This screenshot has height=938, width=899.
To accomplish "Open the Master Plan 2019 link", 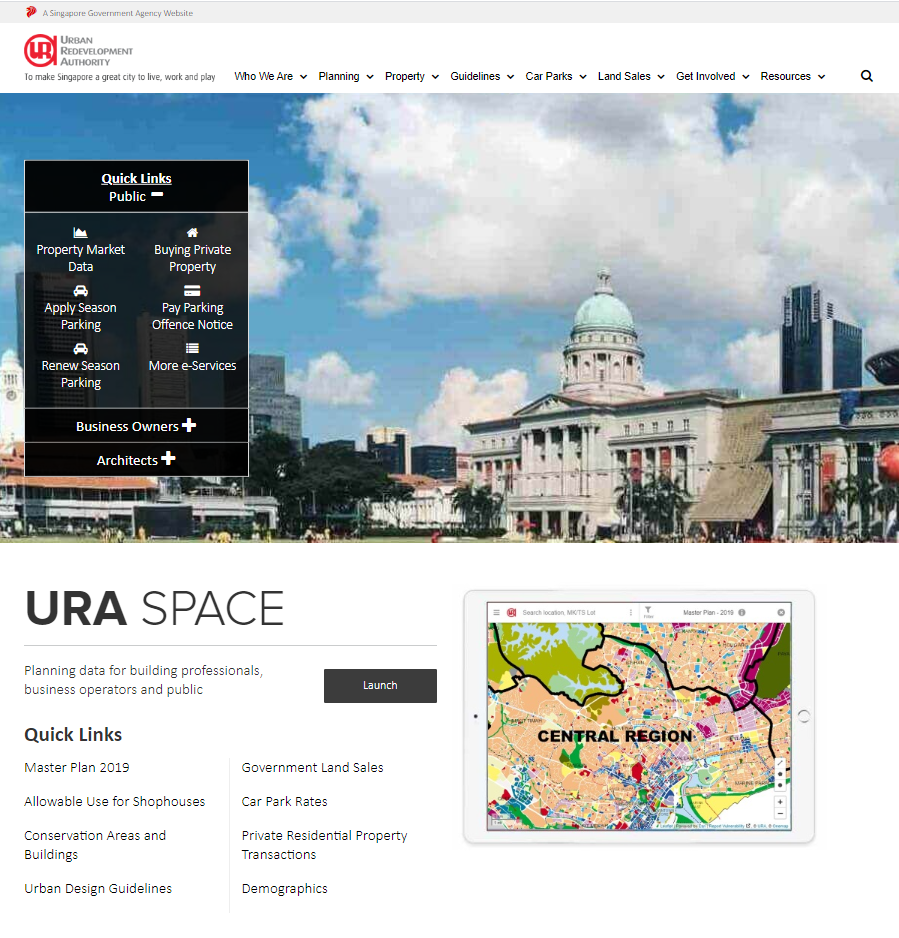I will [x=77, y=768].
